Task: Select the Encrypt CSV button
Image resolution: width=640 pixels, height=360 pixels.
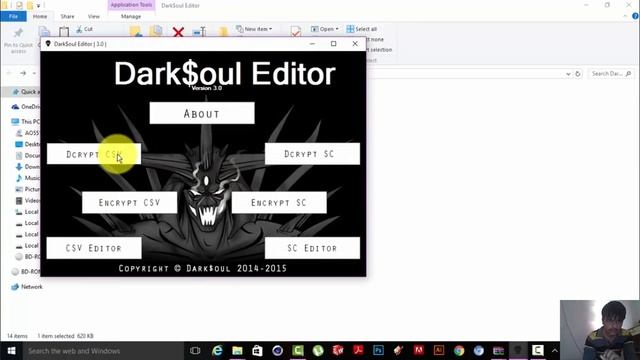Action: (x=129, y=202)
